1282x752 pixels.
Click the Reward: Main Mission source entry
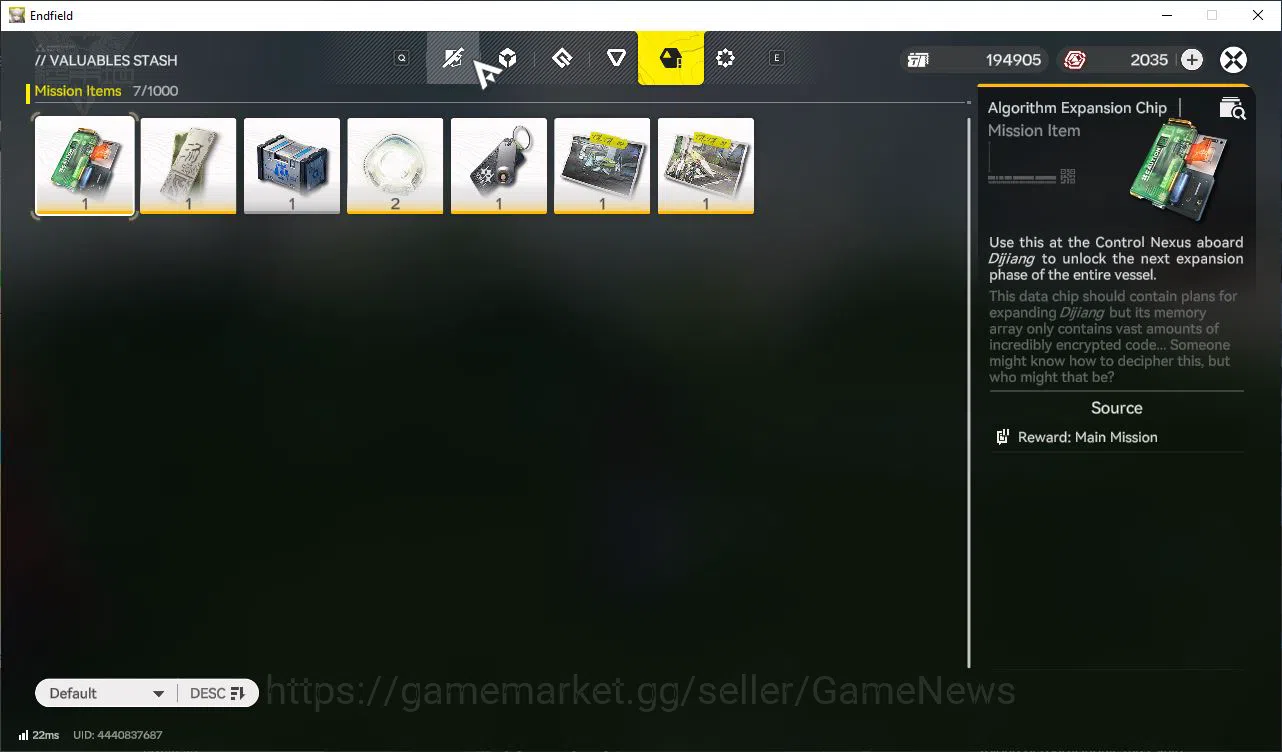(x=1117, y=437)
